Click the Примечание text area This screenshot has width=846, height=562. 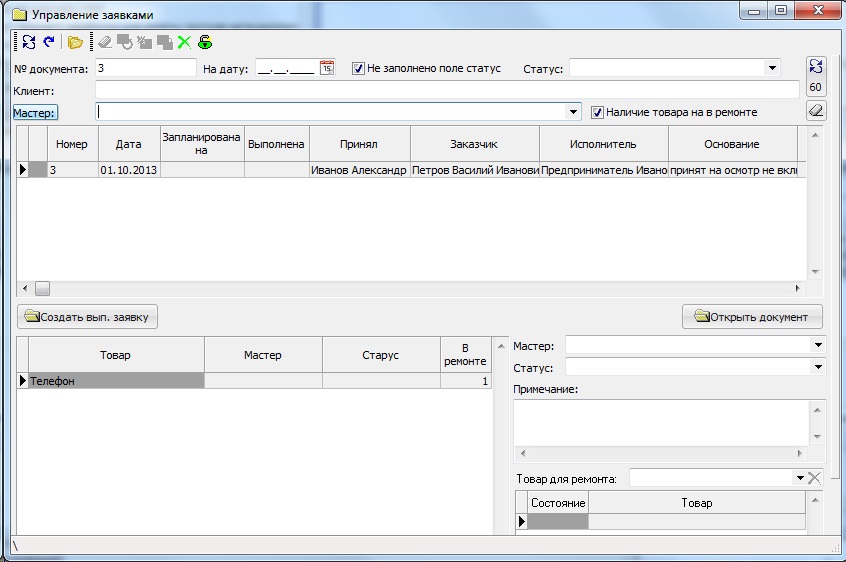click(x=661, y=423)
